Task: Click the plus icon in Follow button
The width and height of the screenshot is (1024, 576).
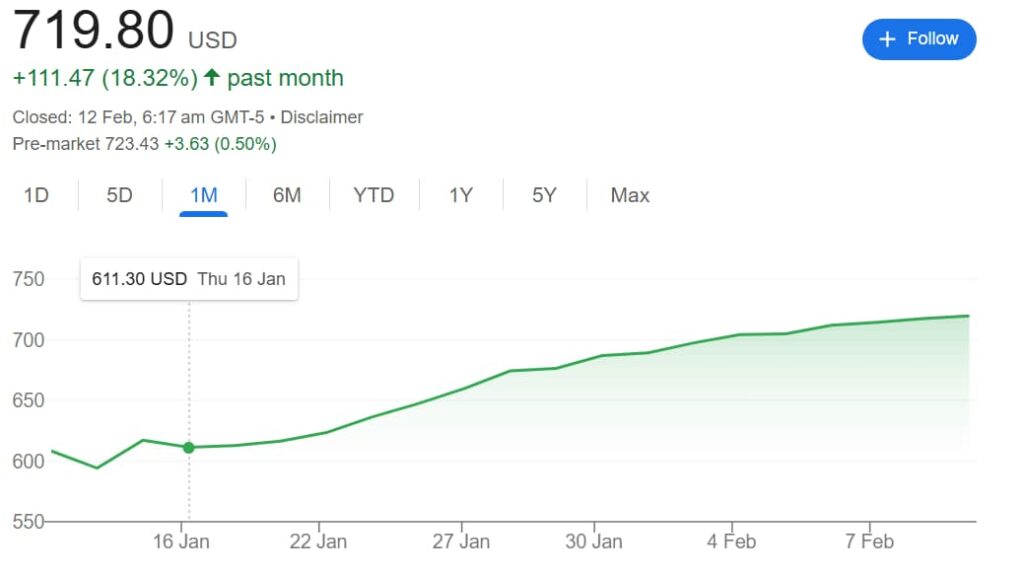Action: [x=886, y=39]
